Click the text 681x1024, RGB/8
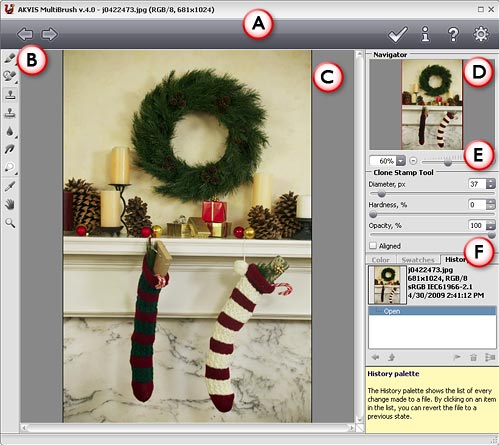The height and width of the screenshot is (445, 499). (x=437, y=278)
